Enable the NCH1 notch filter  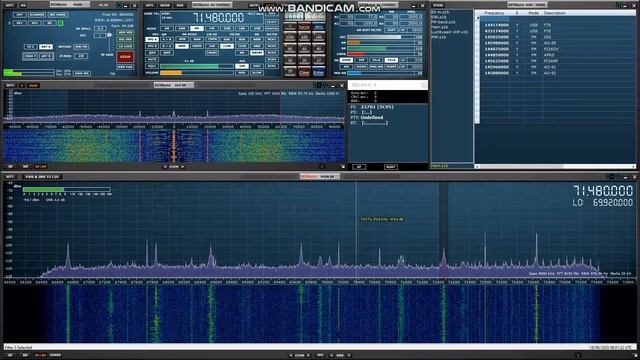(272, 40)
